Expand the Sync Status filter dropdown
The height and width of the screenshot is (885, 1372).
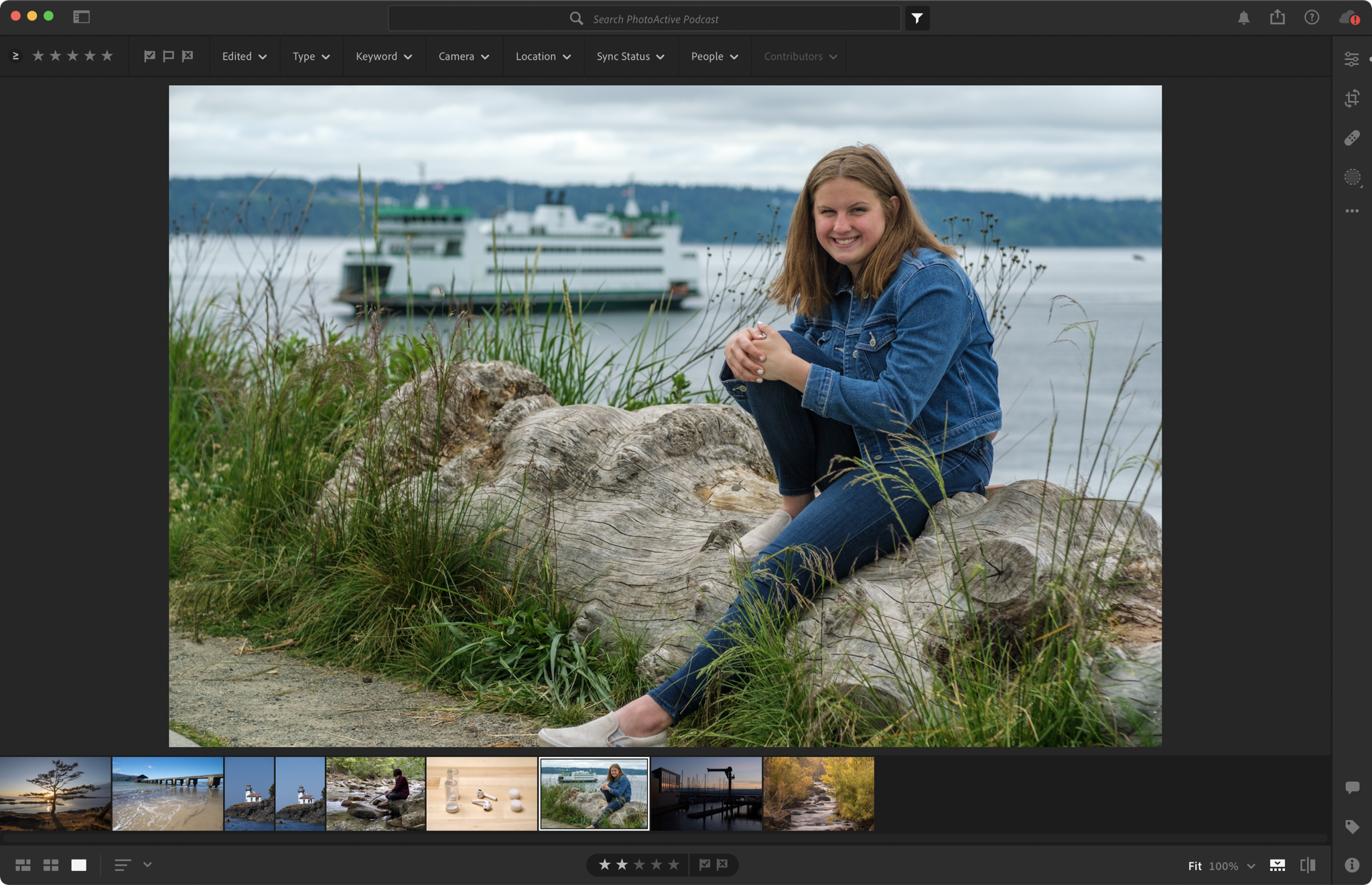click(x=630, y=56)
